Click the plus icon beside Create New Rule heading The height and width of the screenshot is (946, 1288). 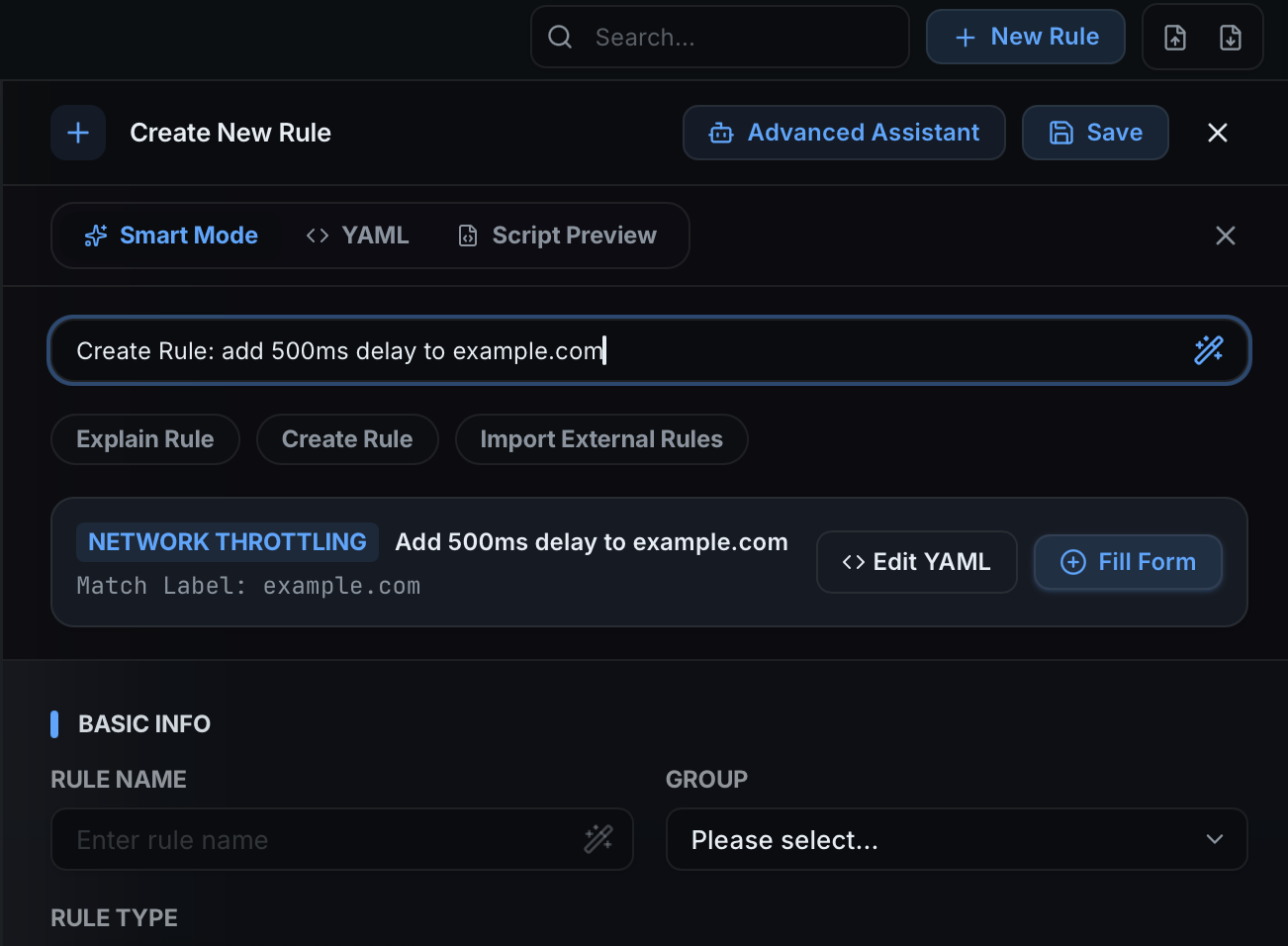(x=77, y=132)
